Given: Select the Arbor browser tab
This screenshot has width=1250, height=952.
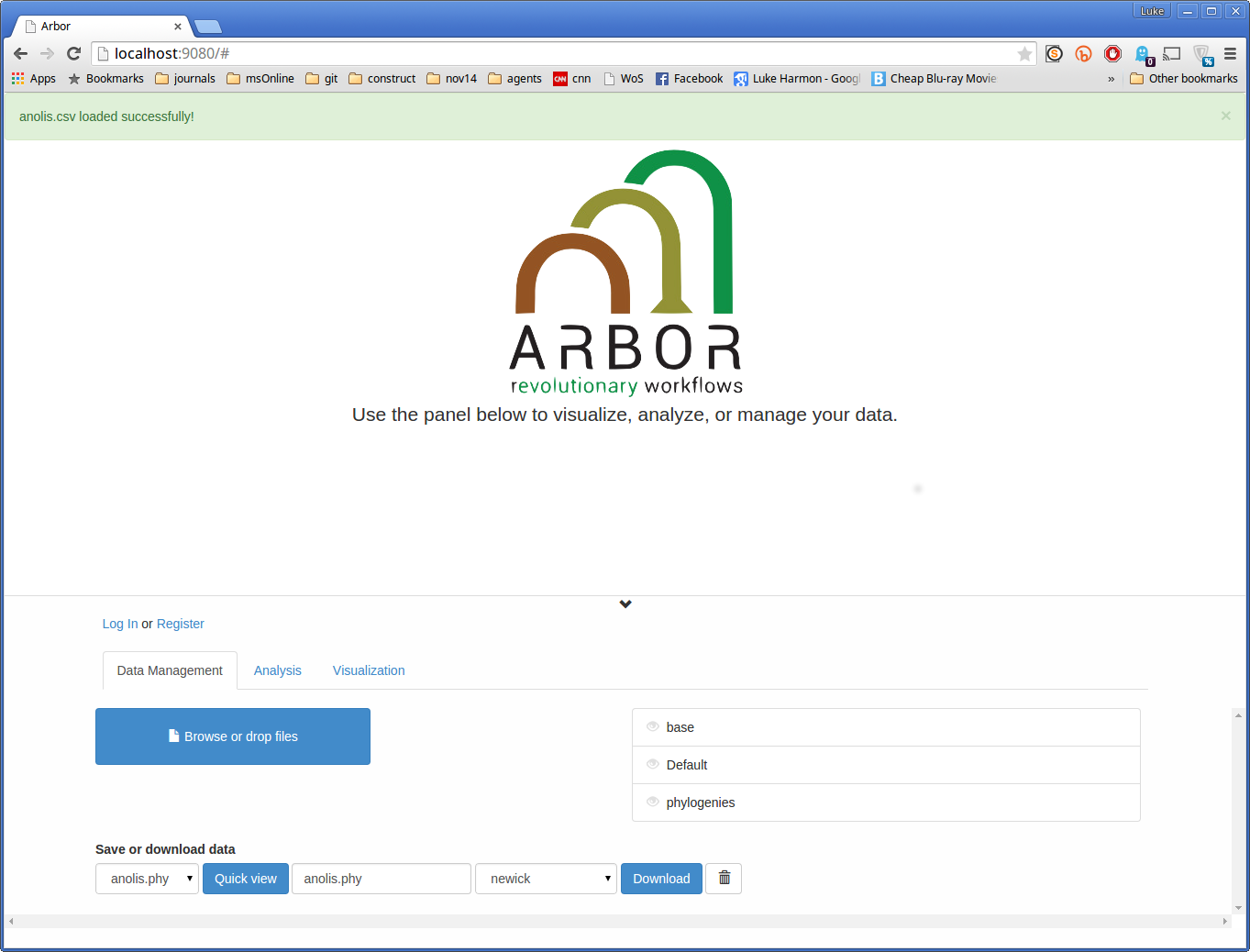Looking at the screenshot, I should [101, 27].
